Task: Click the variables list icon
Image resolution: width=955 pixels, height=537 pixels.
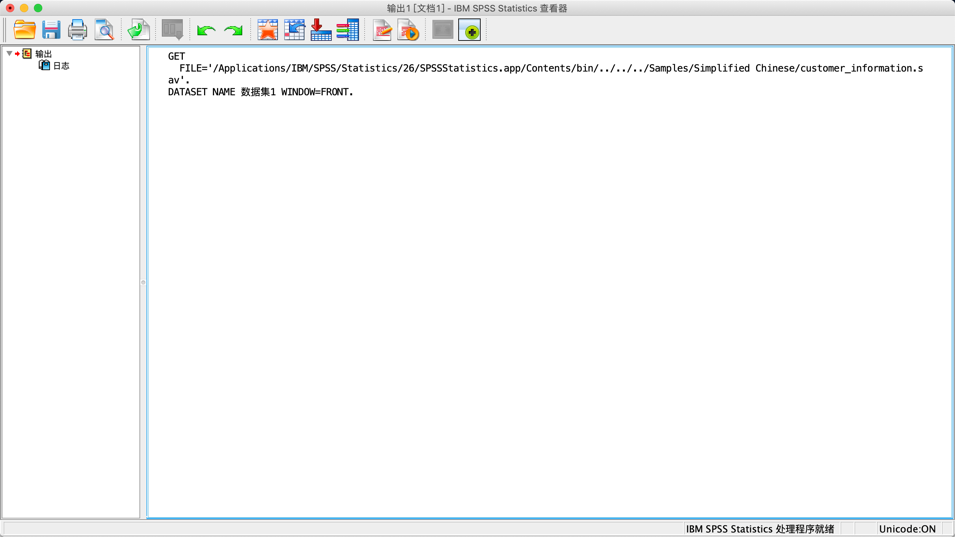Action: tap(348, 30)
